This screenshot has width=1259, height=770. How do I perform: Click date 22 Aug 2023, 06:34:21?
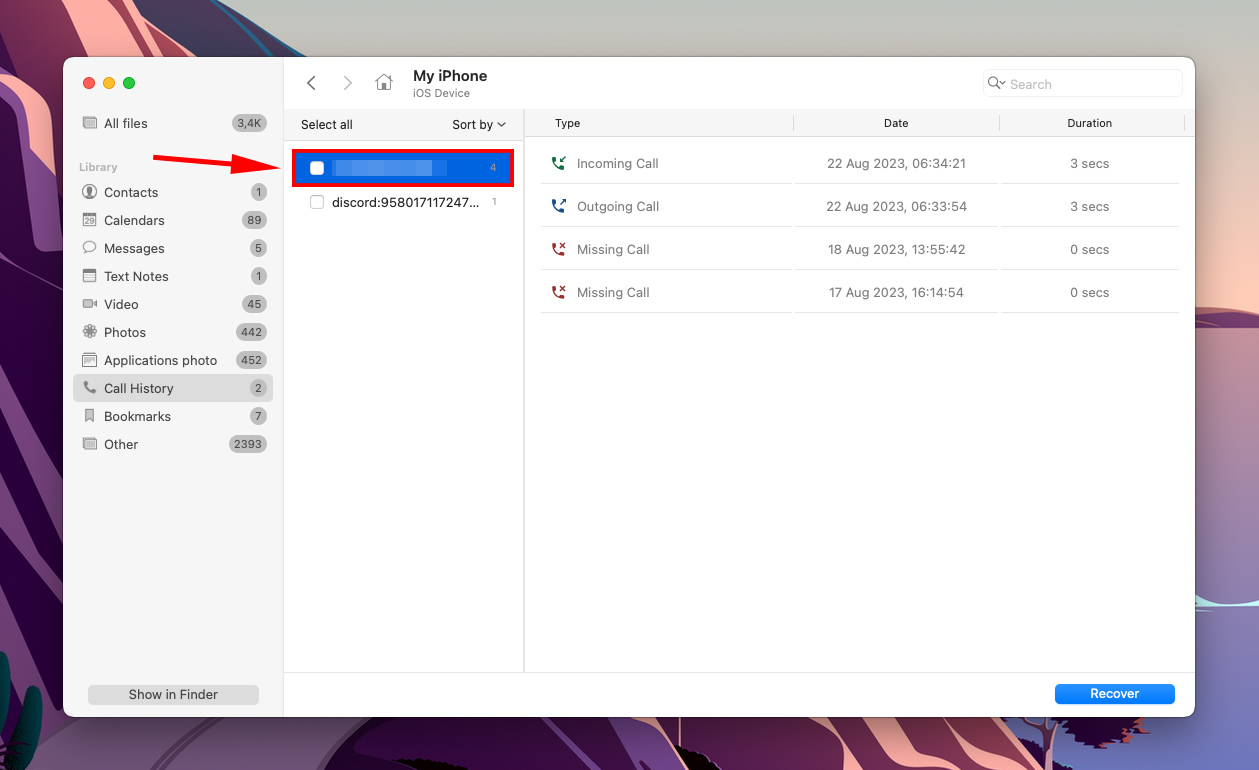[896, 163]
